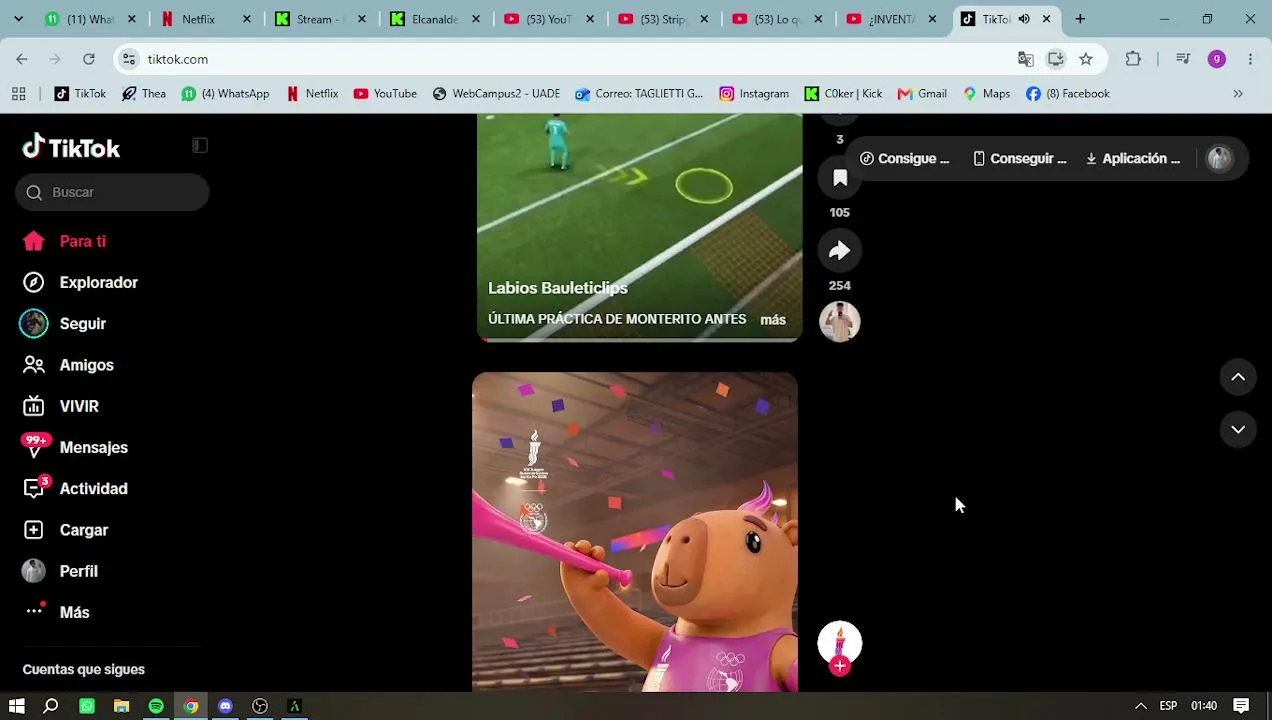Play the soccer field video
This screenshot has width=1272, height=720.
tap(639, 227)
